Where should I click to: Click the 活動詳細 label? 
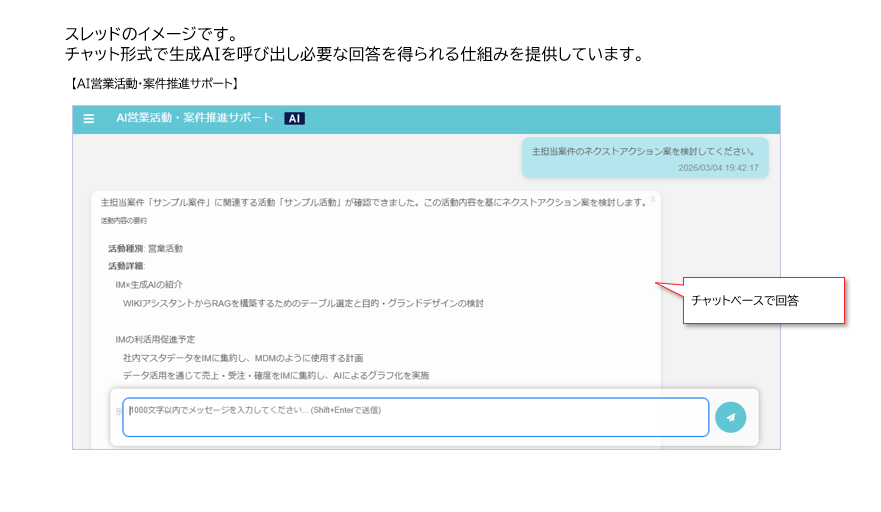pos(126,266)
